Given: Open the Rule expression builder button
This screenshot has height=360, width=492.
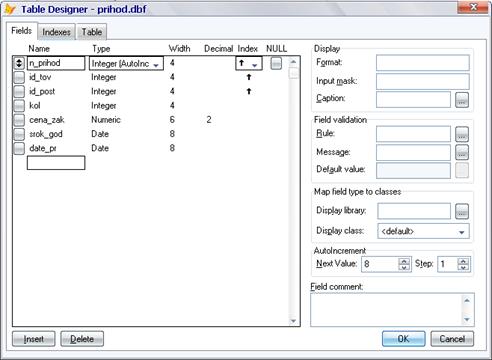Looking at the screenshot, I should click(462, 134).
